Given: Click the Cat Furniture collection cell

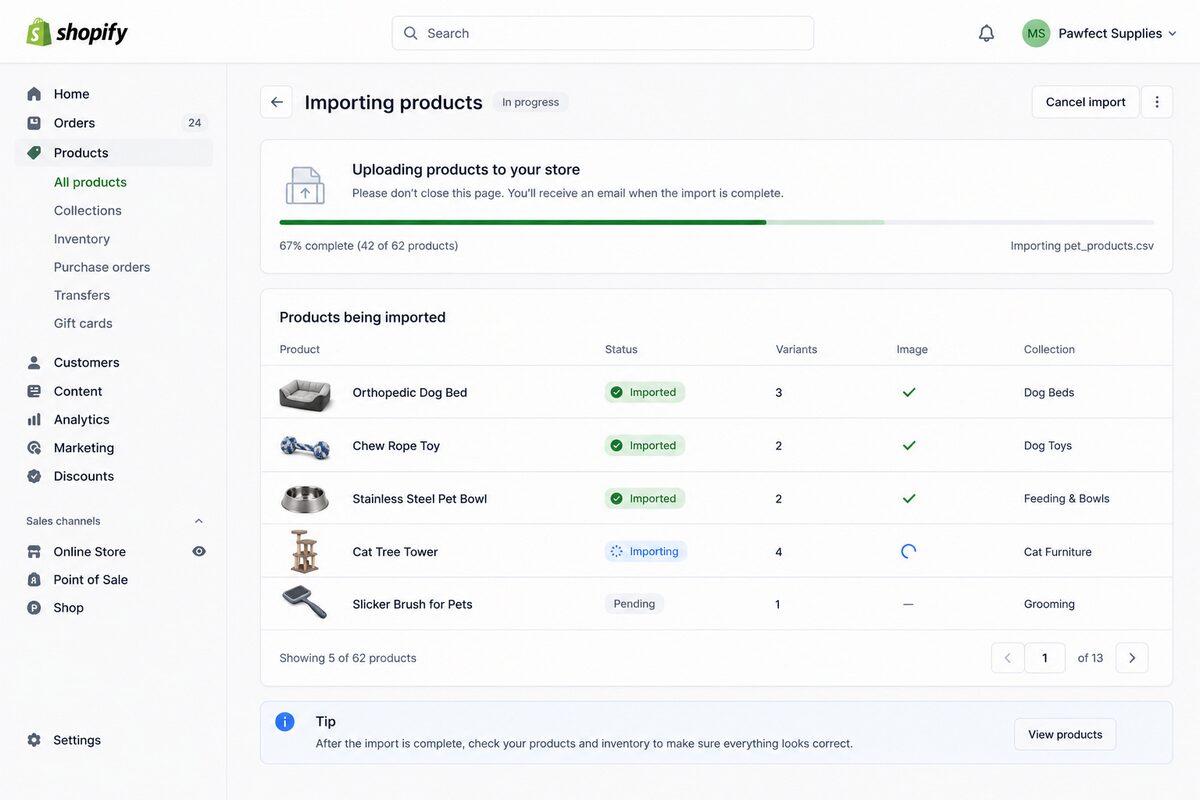Looking at the screenshot, I should point(1058,552).
